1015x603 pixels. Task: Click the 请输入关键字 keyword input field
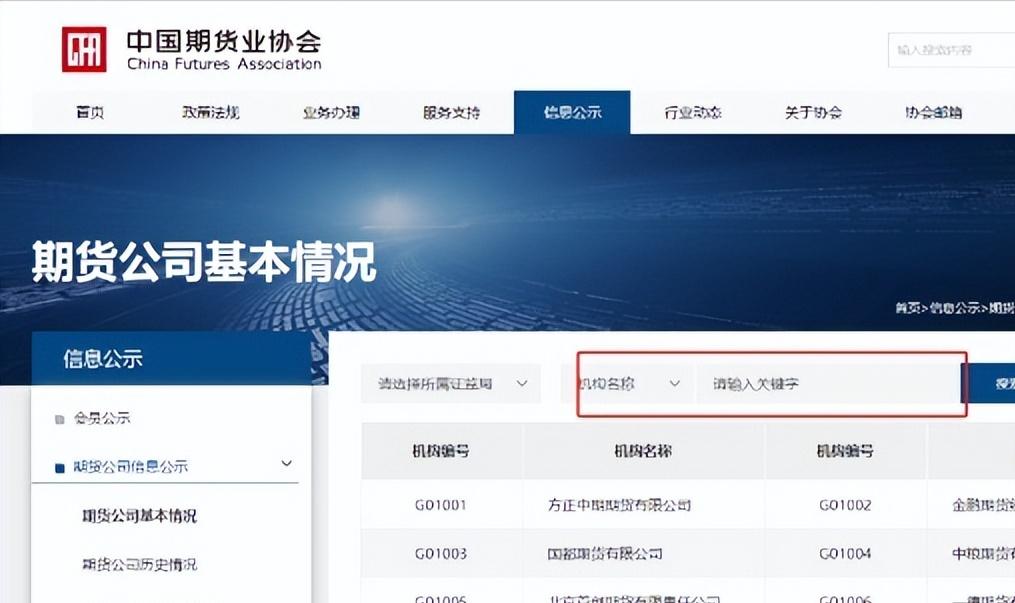click(x=830, y=383)
